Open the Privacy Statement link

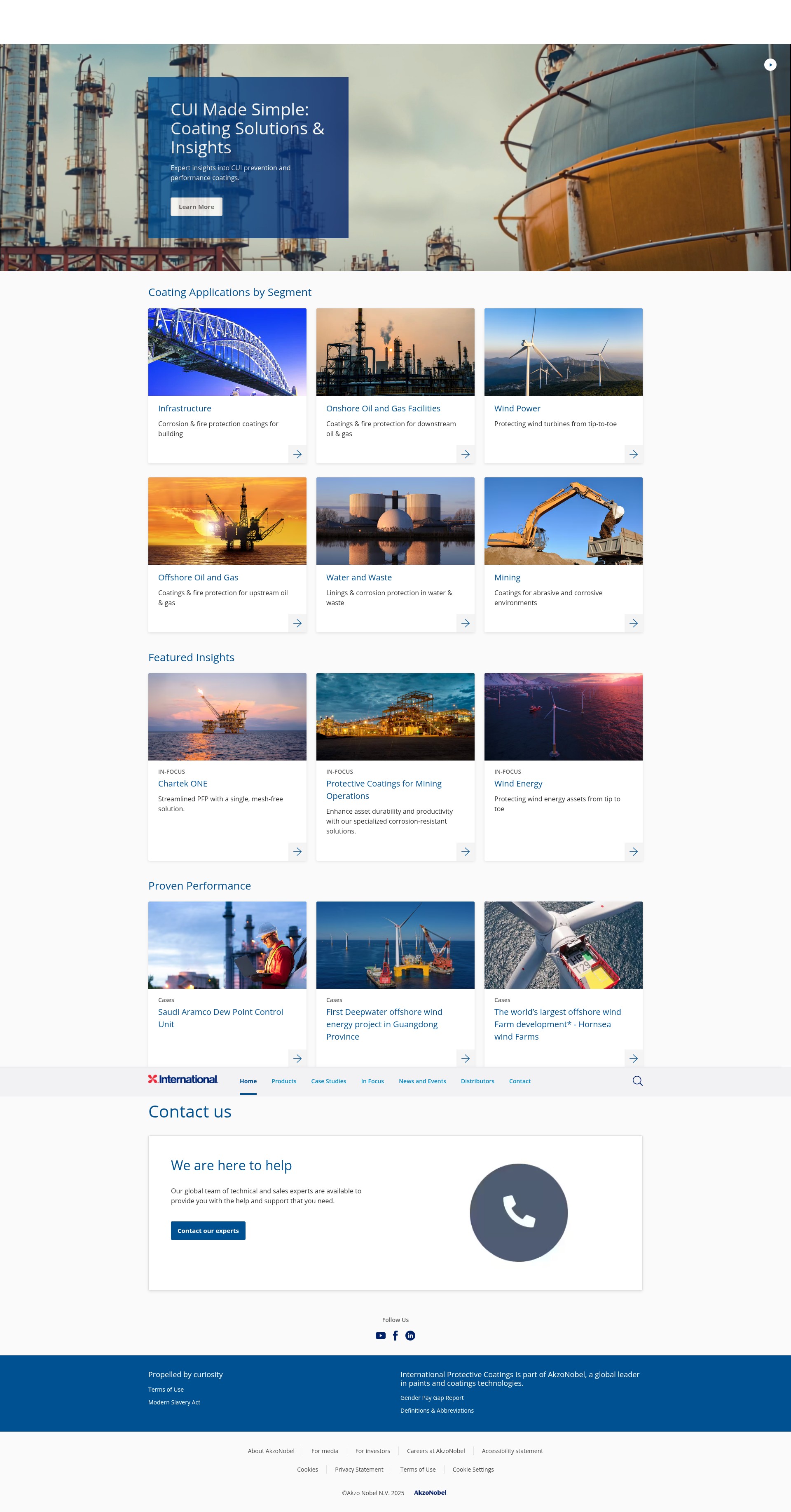coord(359,1470)
